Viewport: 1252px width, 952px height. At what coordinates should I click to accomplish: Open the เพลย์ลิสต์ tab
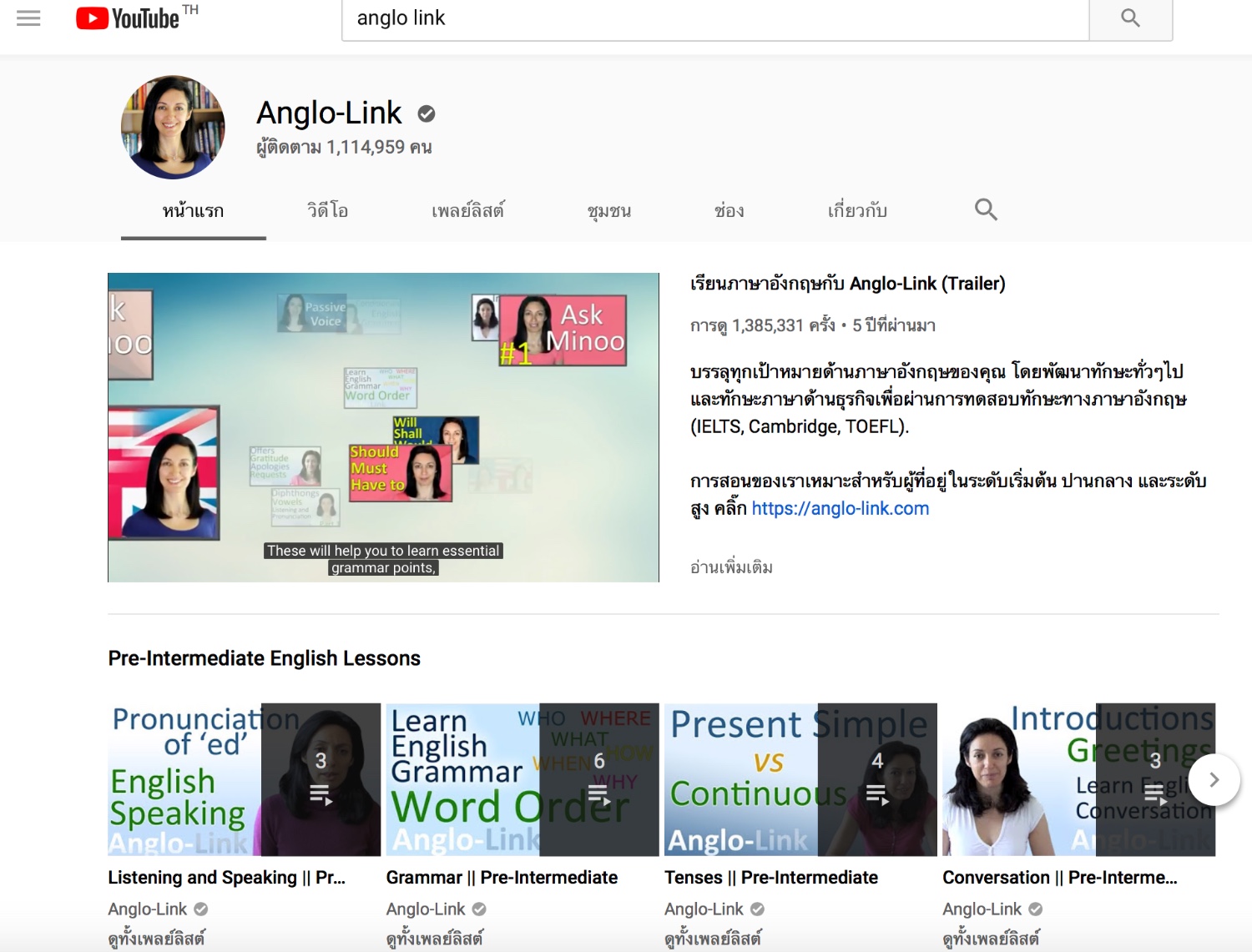tap(467, 211)
